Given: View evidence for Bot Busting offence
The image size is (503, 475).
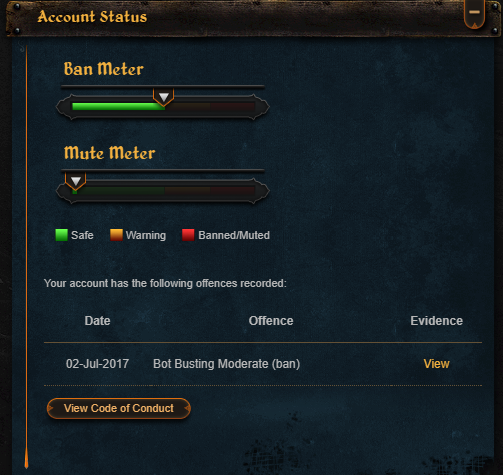Looking at the screenshot, I should coord(436,364).
